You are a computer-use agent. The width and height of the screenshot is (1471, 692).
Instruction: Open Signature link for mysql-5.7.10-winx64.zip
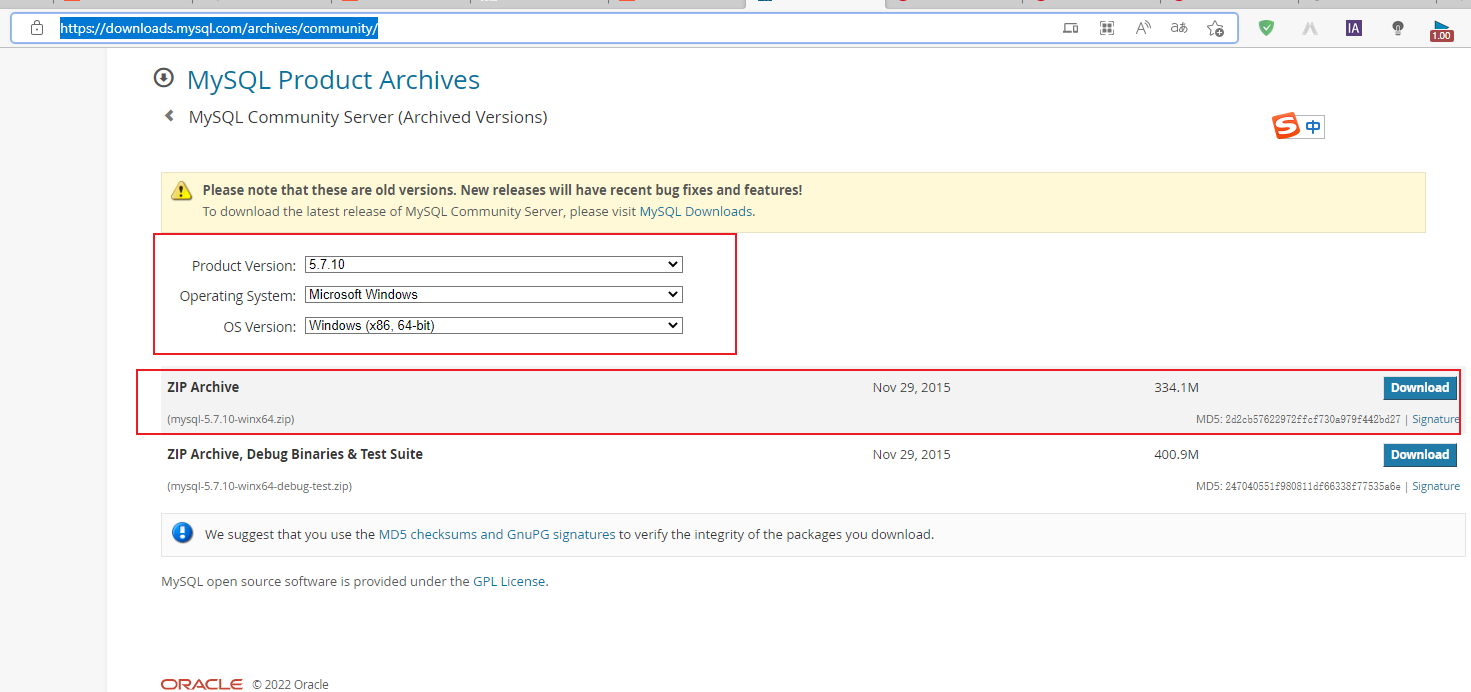click(x=1436, y=420)
